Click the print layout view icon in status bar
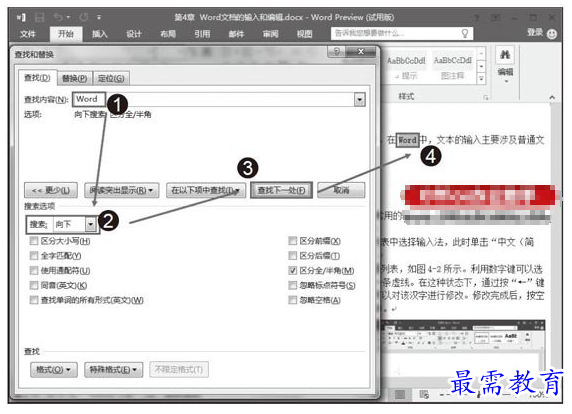Viewport: 572px width, 414px height. 400,394
